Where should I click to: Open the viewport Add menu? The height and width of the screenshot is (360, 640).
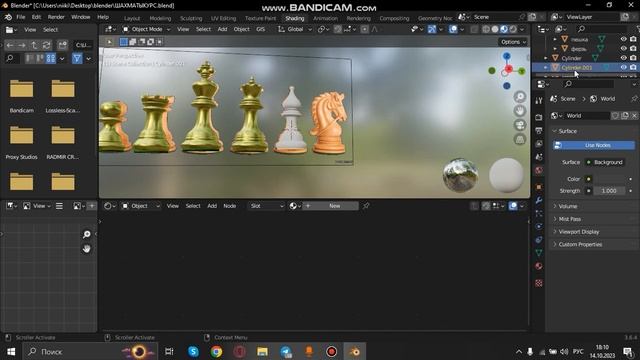click(x=222, y=29)
